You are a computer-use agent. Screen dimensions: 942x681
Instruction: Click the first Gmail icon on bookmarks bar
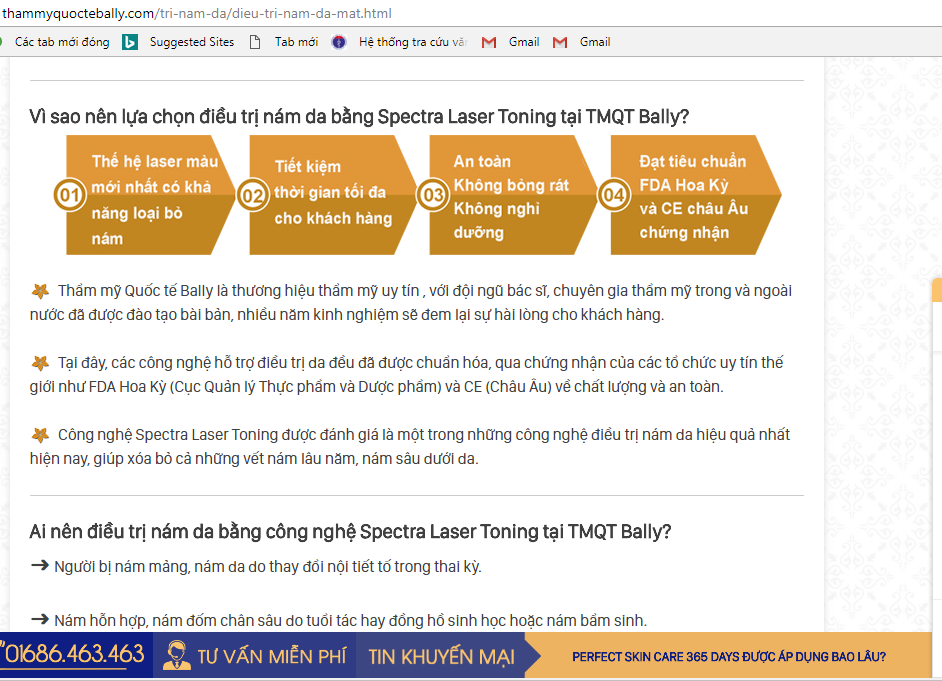pyautogui.click(x=489, y=42)
